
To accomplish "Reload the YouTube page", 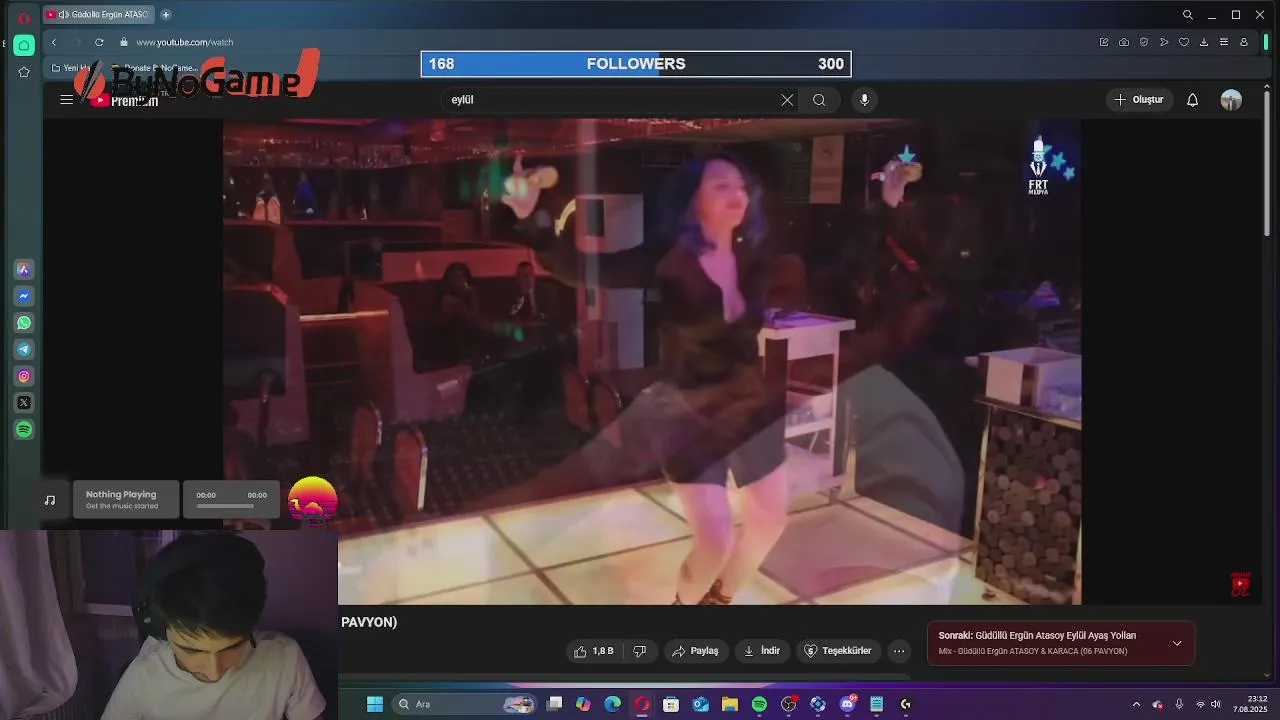I will [x=99, y=42].
